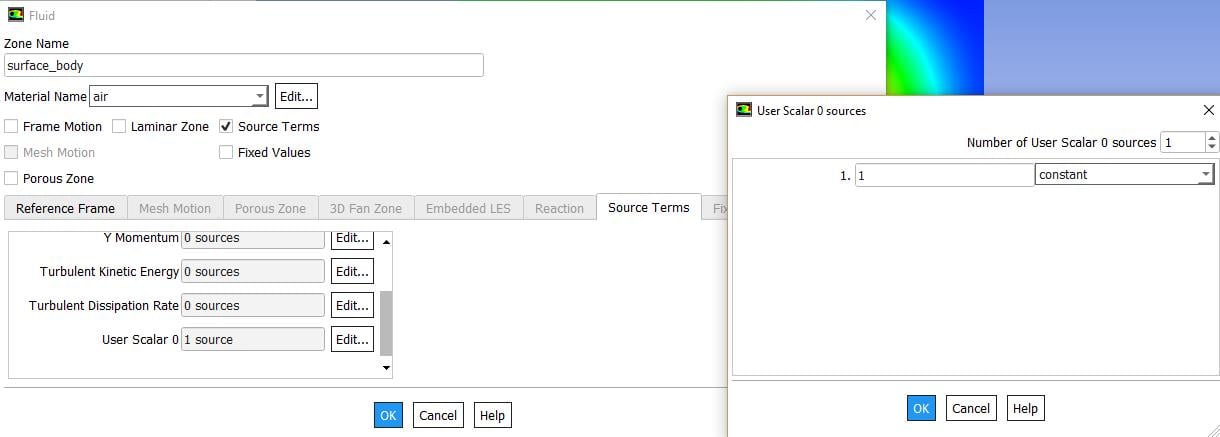
Task: Click Cancel in the Fluid dialog
Action: point(438,415)
